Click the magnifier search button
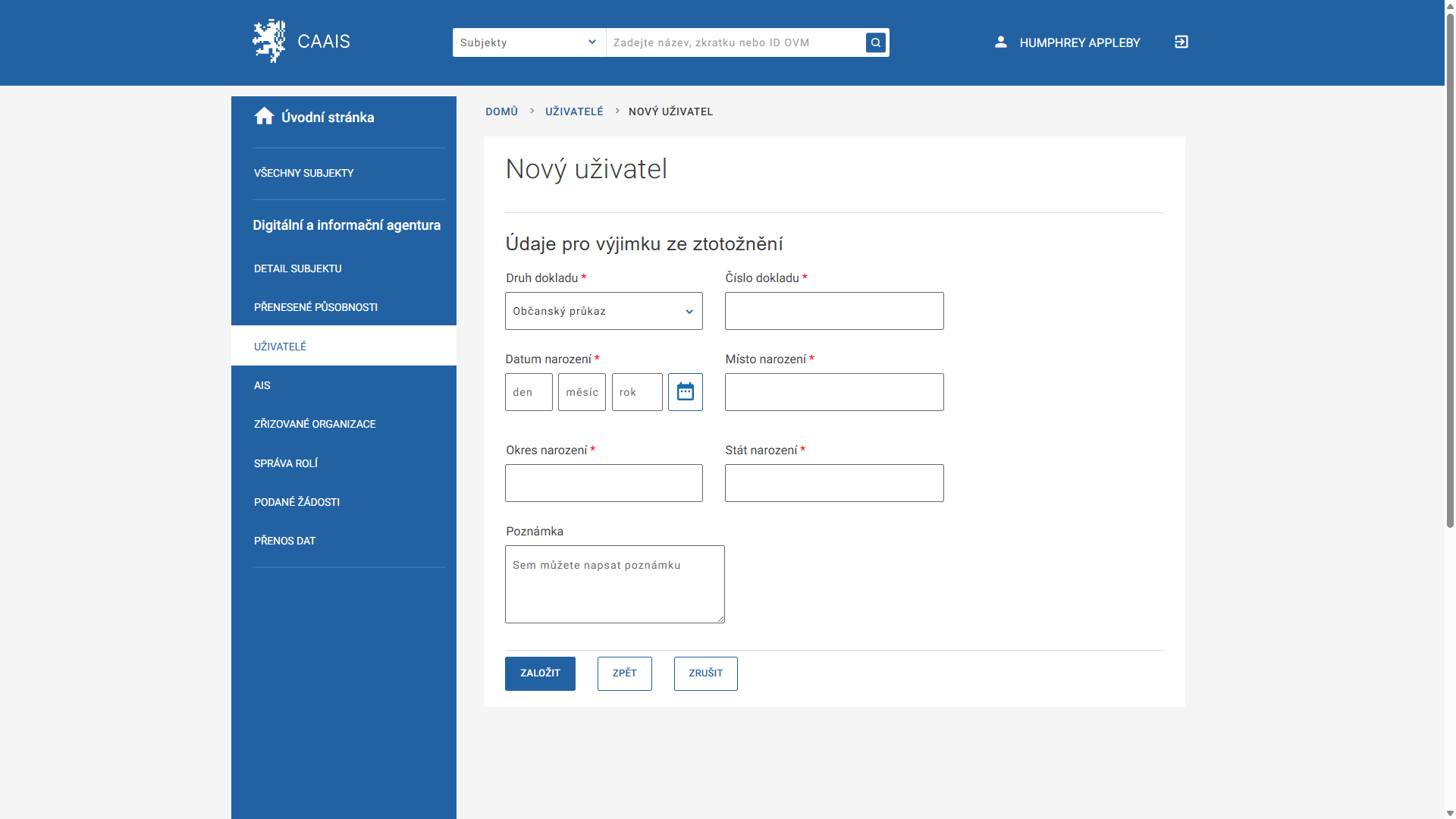 pos(876,42)
